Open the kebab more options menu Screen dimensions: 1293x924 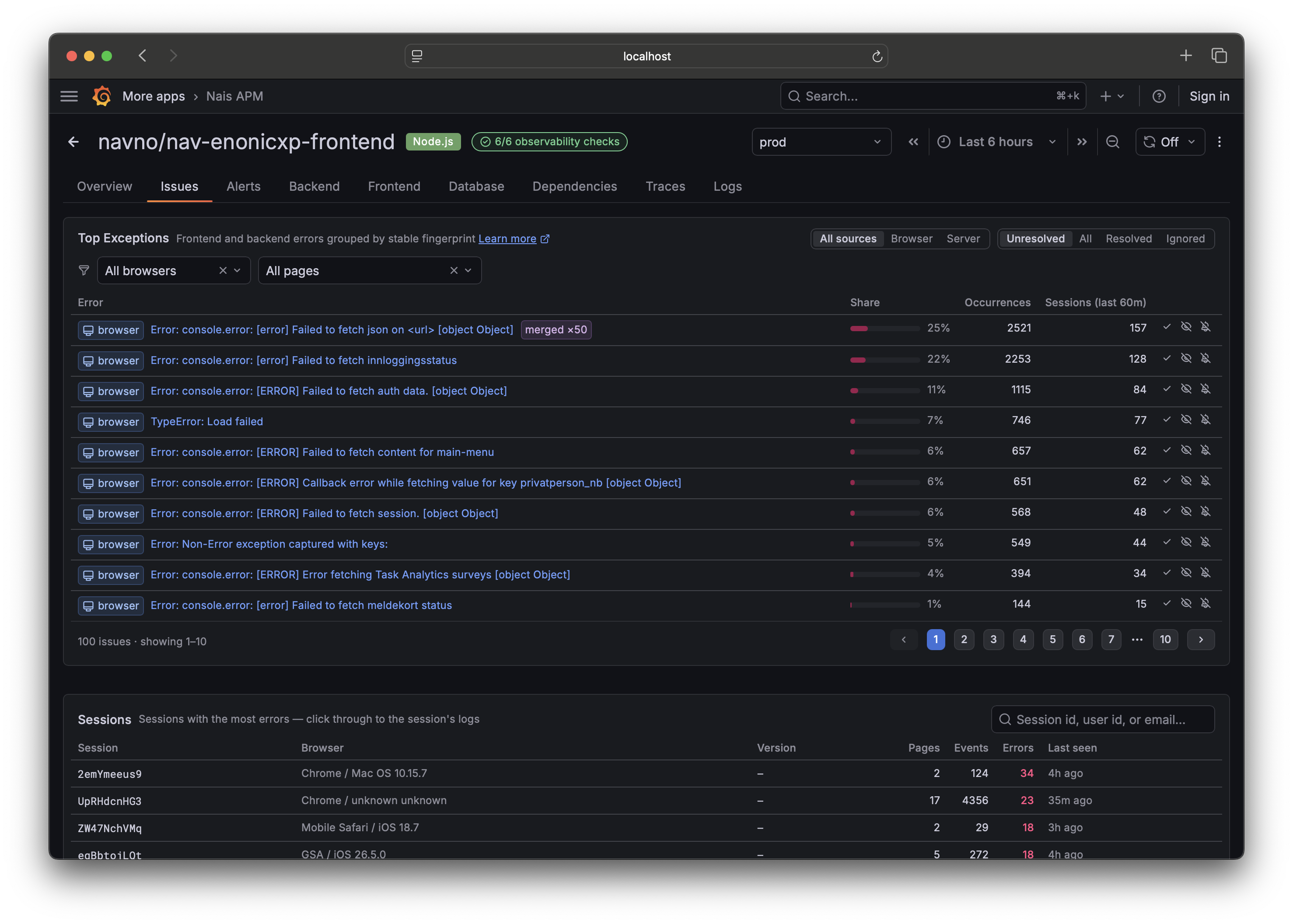(1219, 142)
